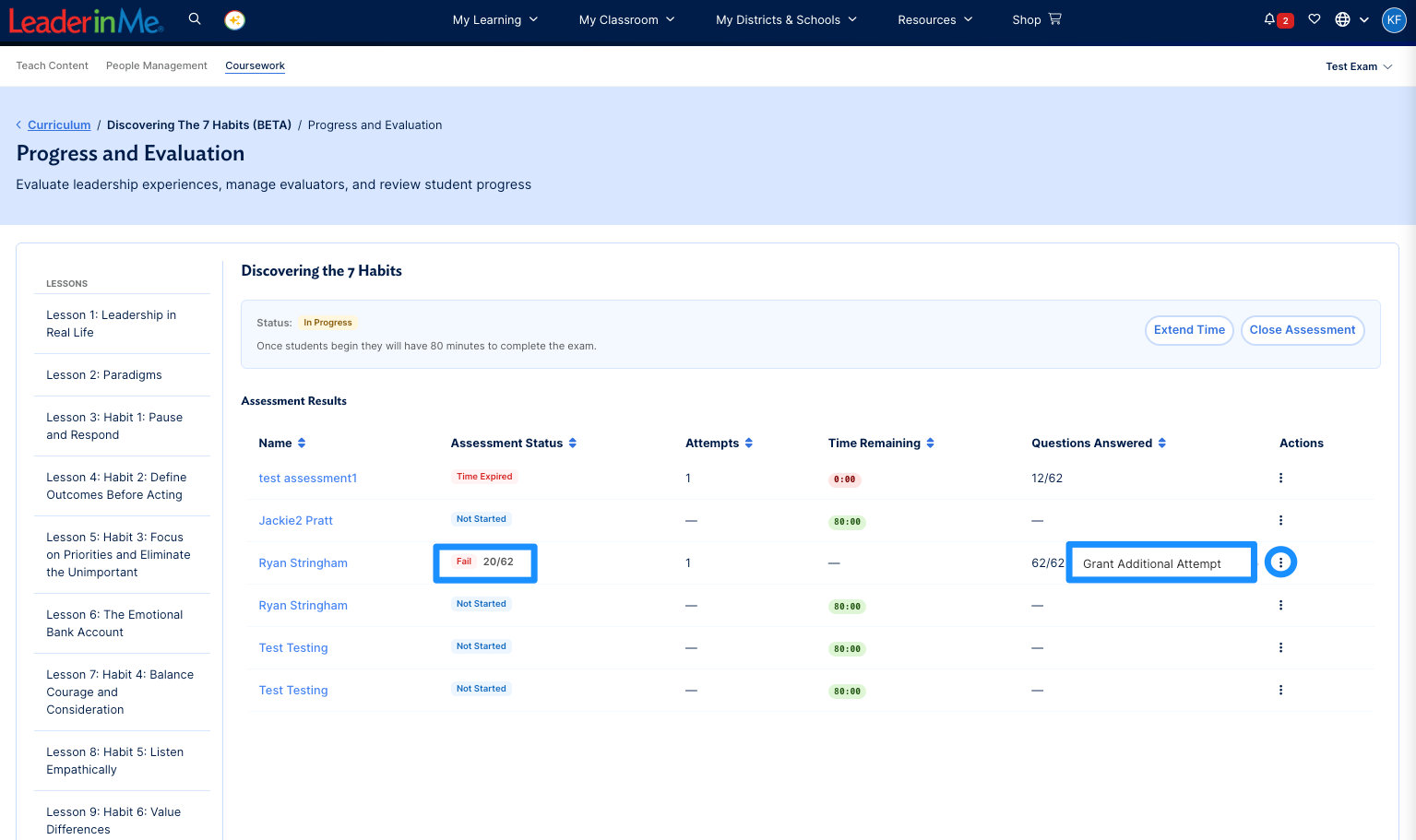Image resolution: width=1416 pixels, height=840 pixels.
Task: Select Lesson 8: Habit 5 Listen Empathically
Action: point(123,761)
